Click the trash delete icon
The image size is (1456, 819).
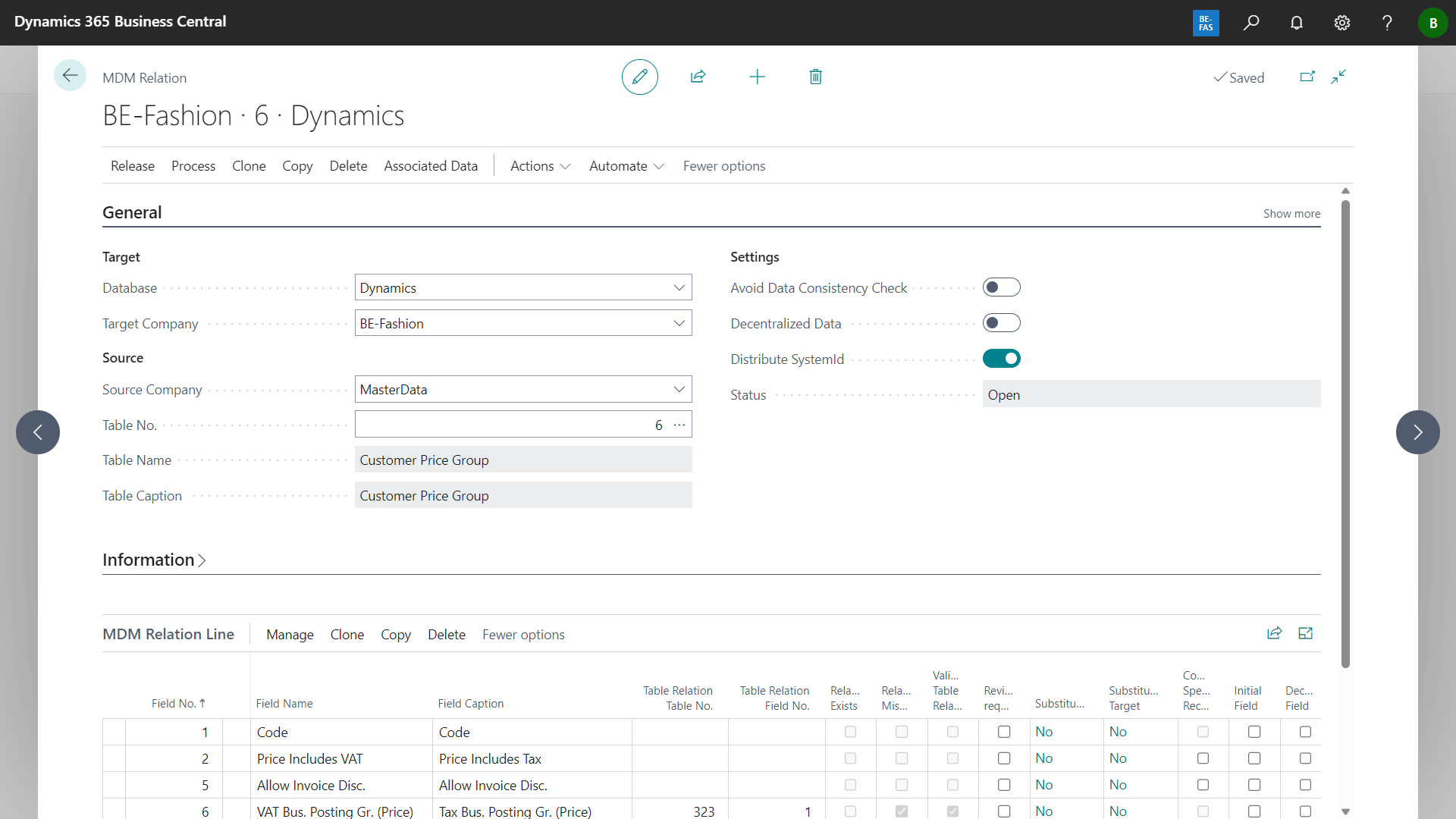point(816,77)
